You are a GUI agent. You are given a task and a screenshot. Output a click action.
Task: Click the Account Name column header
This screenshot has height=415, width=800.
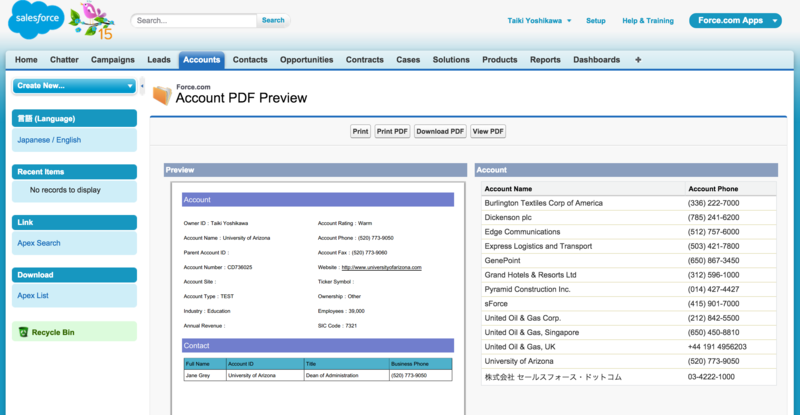[x=508, y=189]
